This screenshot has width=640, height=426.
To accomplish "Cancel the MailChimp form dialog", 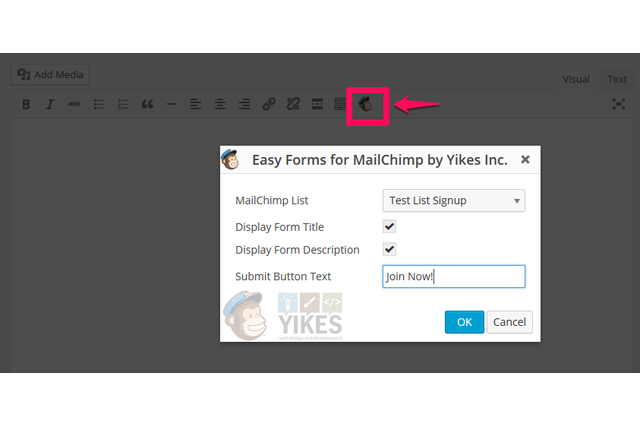I will coord(509,322).
